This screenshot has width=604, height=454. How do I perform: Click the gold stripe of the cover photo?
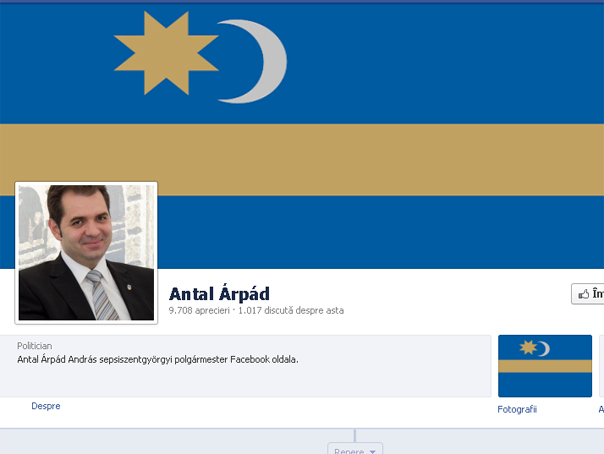pos(302,160)
